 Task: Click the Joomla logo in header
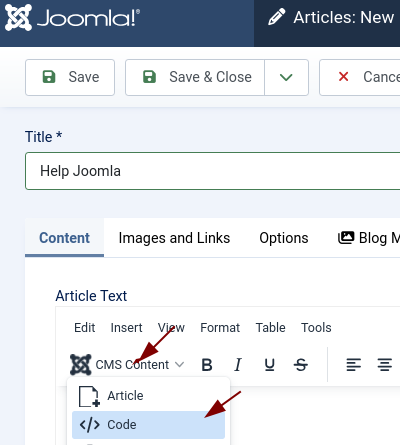pos(72,18)
